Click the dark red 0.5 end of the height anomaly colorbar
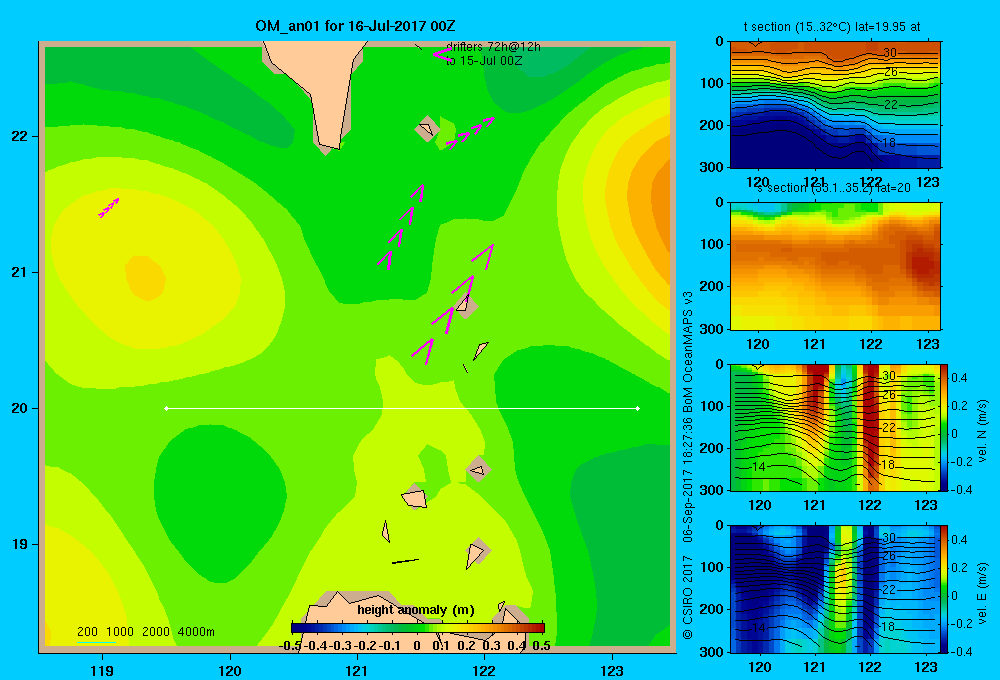The width and height of the screenshot is (1000, 680). coord(539,628)
